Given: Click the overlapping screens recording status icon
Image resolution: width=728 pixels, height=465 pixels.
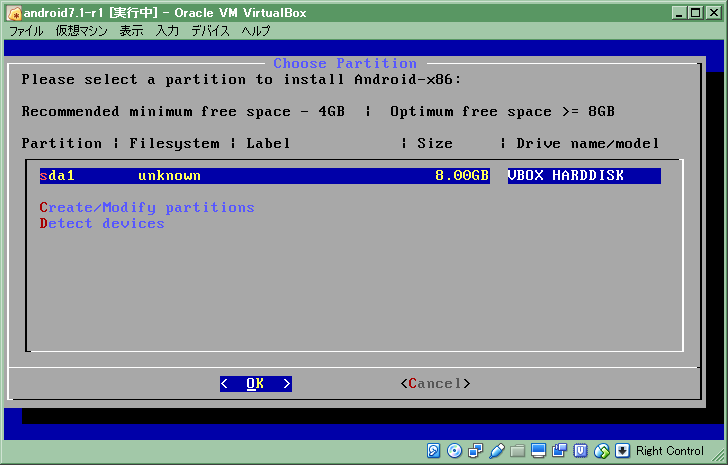Looking at the screenshot, I should click(x=559, y=451).
